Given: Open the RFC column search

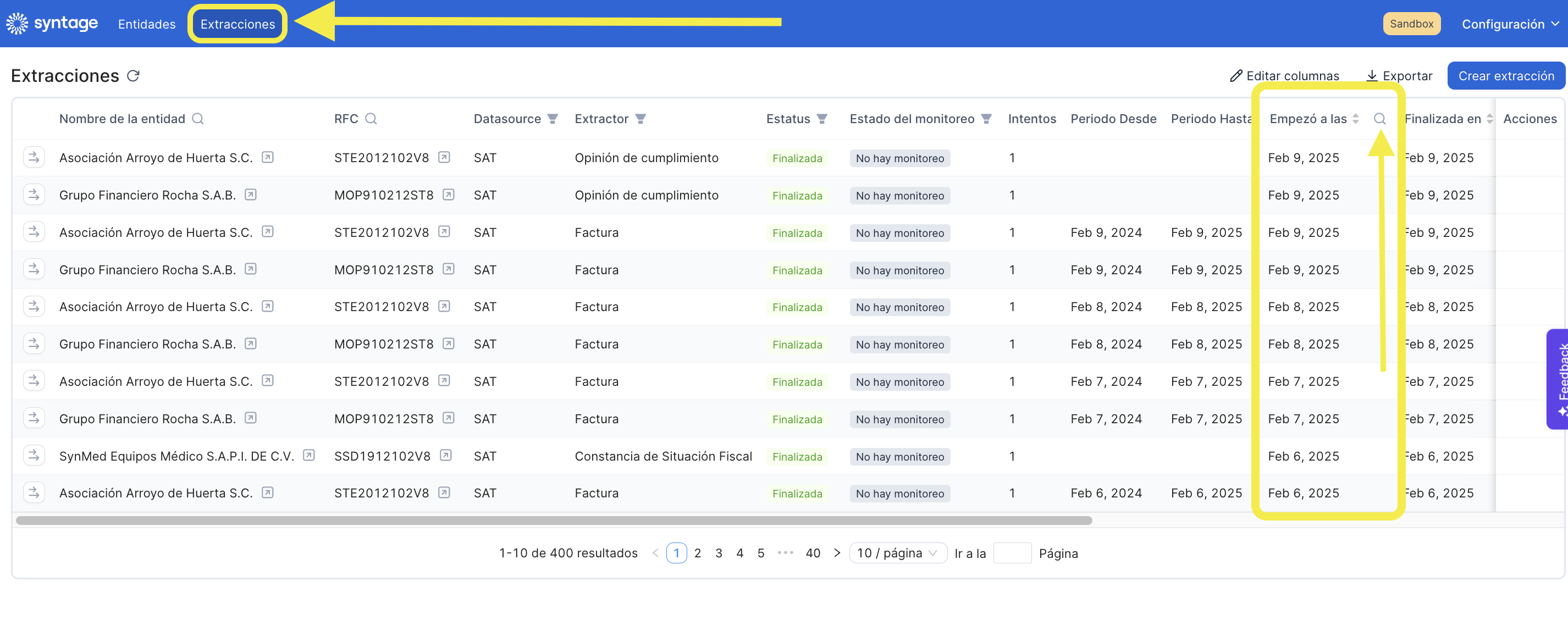Looking at the screenshot, I should point(371,119).
